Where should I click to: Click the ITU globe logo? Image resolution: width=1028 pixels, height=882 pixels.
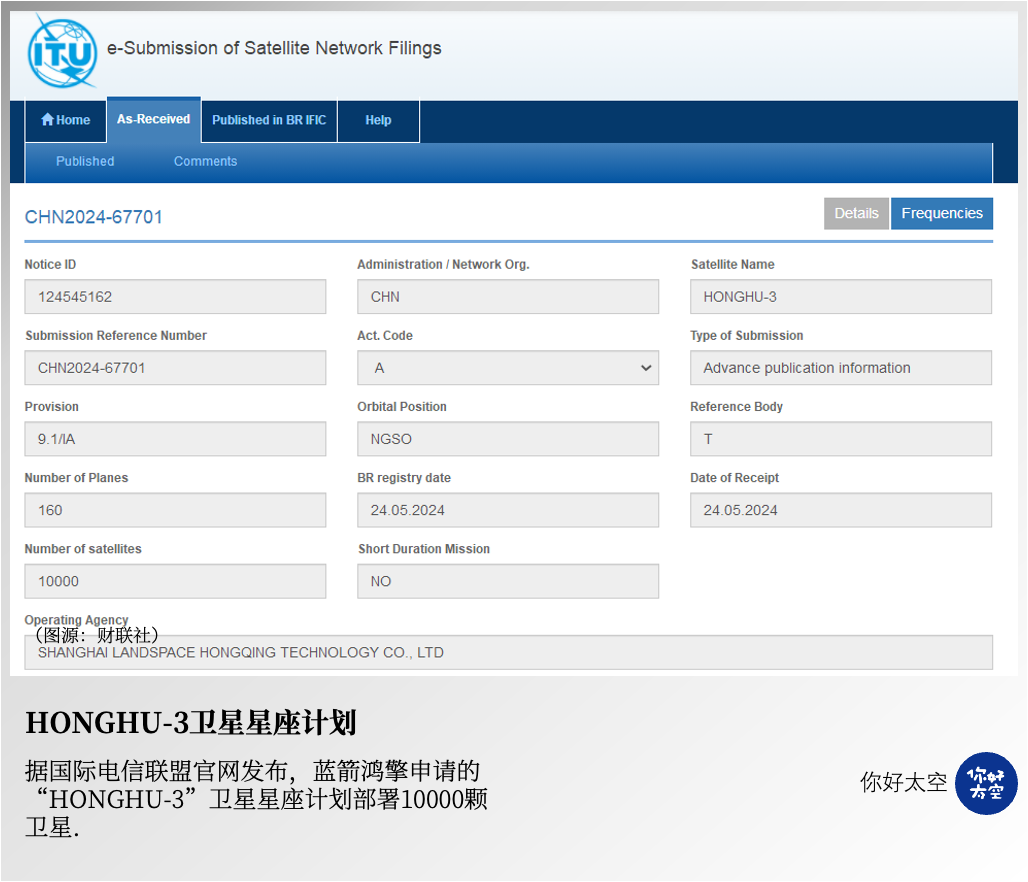62,52
